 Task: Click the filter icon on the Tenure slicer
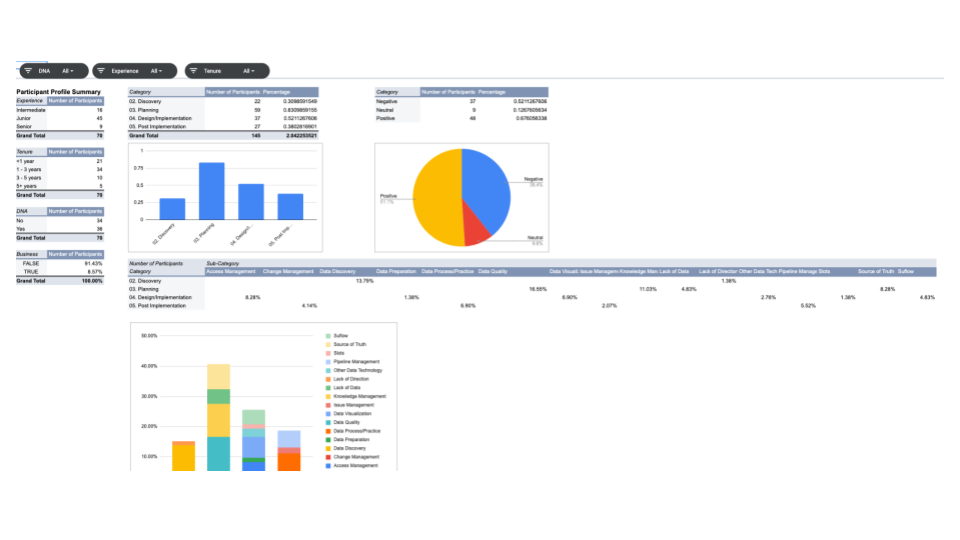click(x=193, y=71)
